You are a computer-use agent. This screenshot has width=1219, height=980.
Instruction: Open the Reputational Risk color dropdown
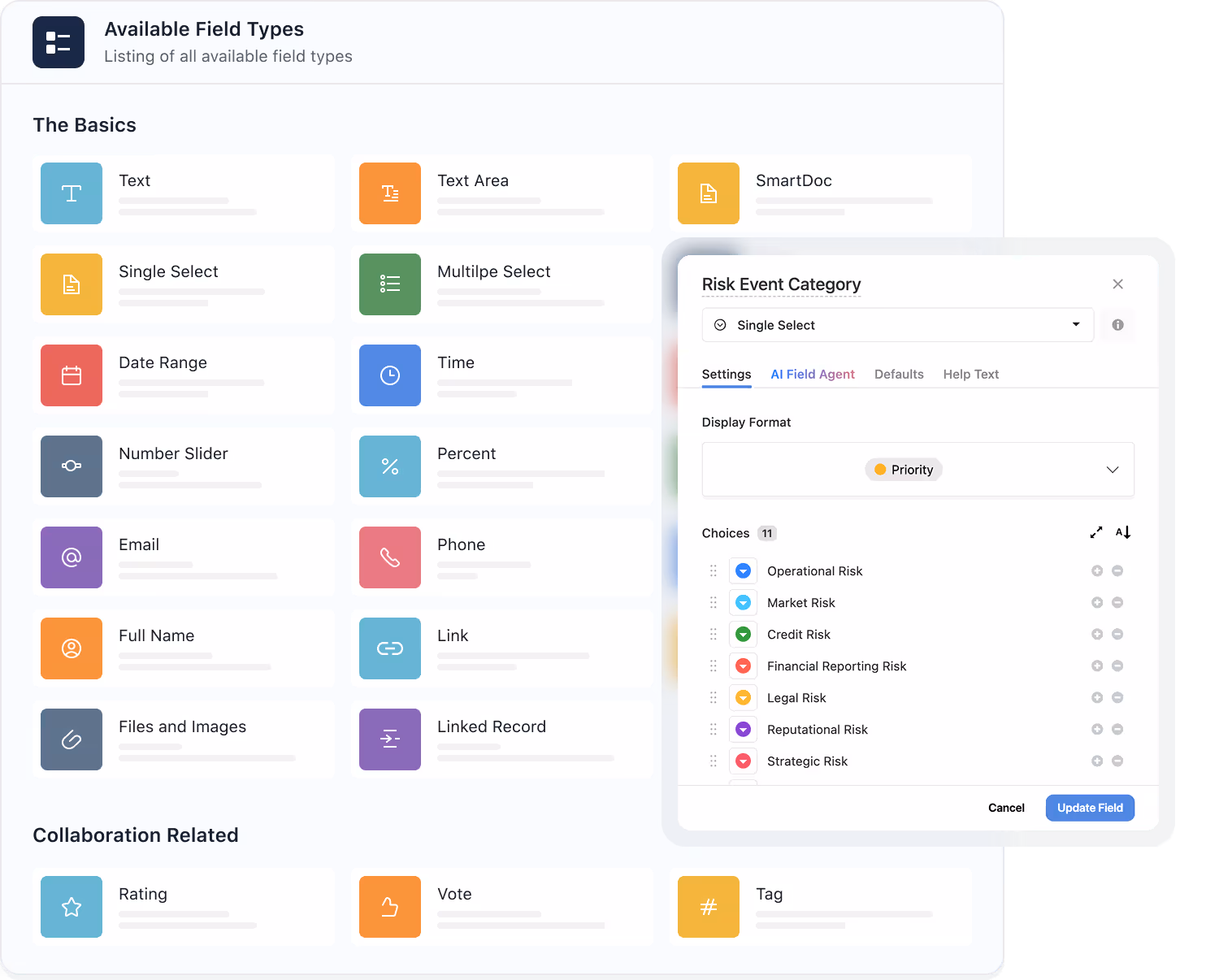point(743,730)
